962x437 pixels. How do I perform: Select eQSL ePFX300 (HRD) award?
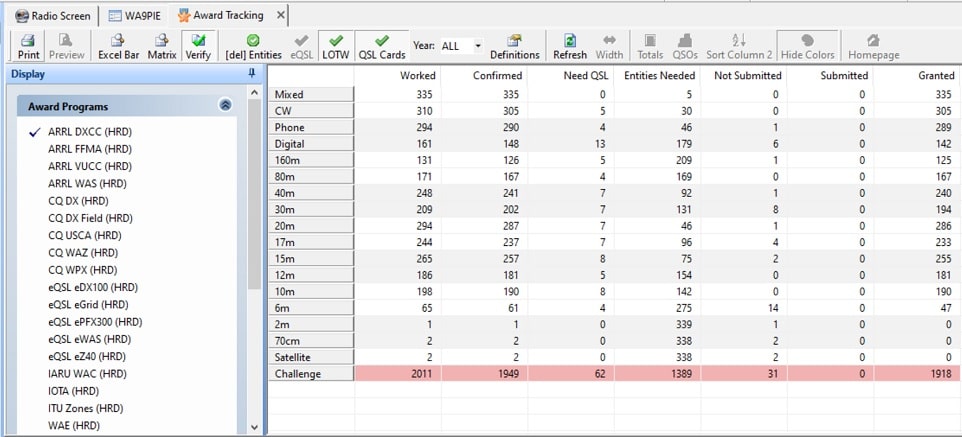95,322
